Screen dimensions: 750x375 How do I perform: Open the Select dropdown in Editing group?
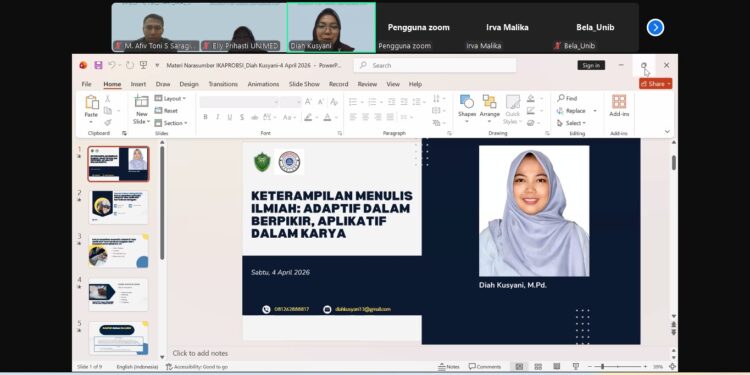pos(572,123)
